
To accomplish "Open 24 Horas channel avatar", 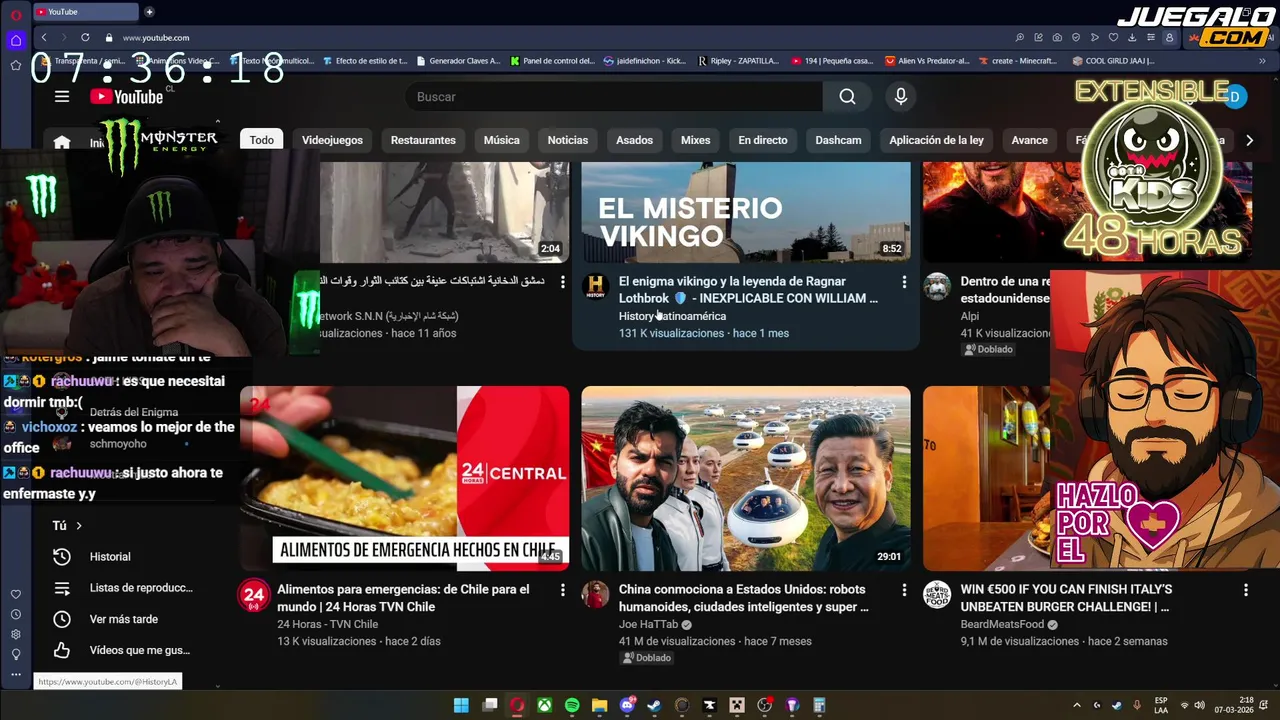I will (x=253, y=595).
